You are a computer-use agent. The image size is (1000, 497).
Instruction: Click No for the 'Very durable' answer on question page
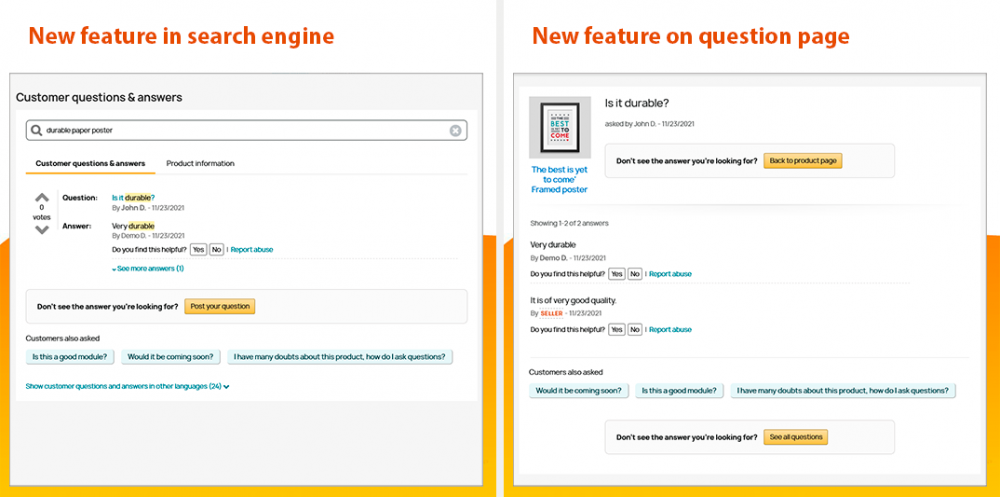[634, 274]
